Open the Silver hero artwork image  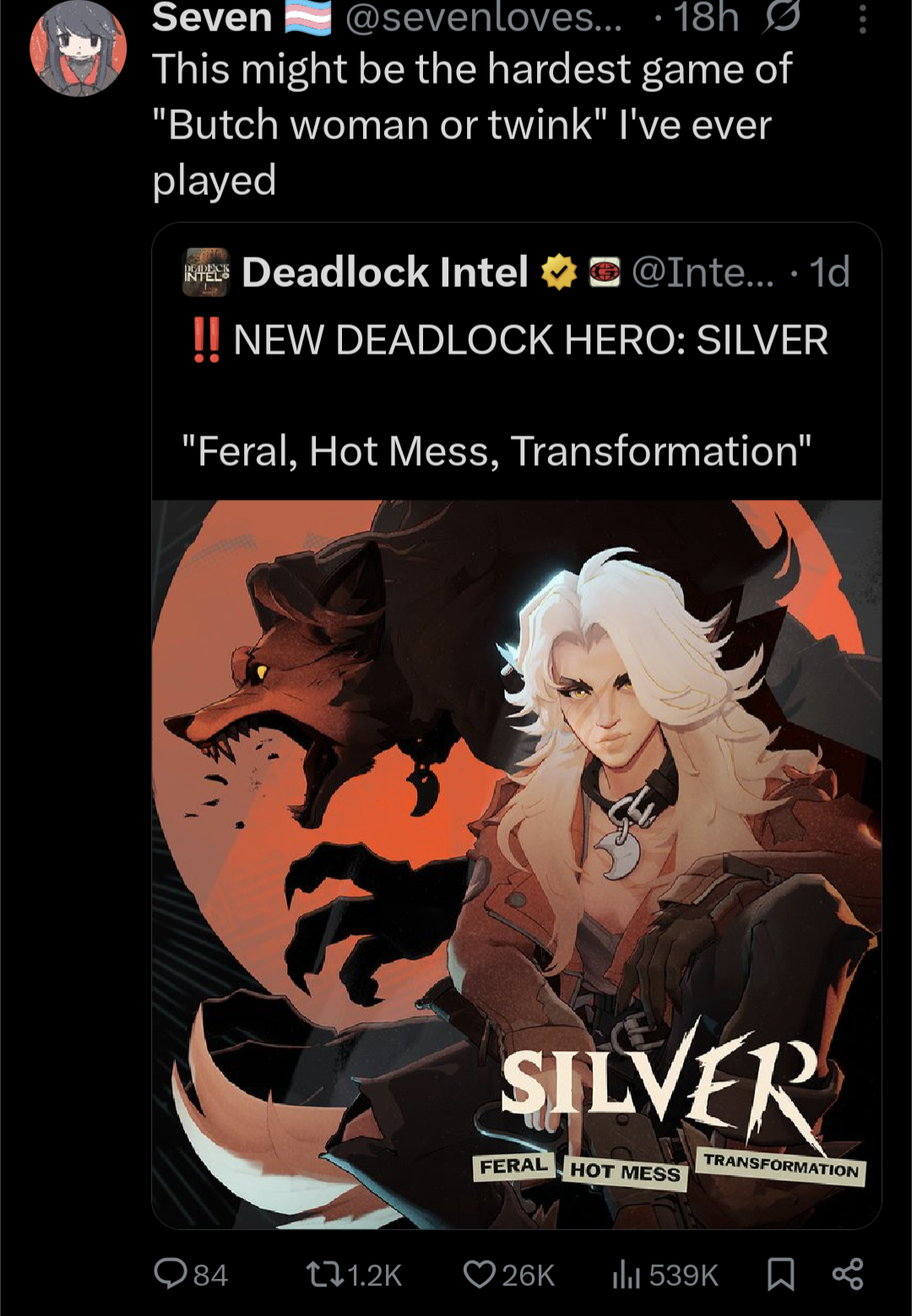517,864
